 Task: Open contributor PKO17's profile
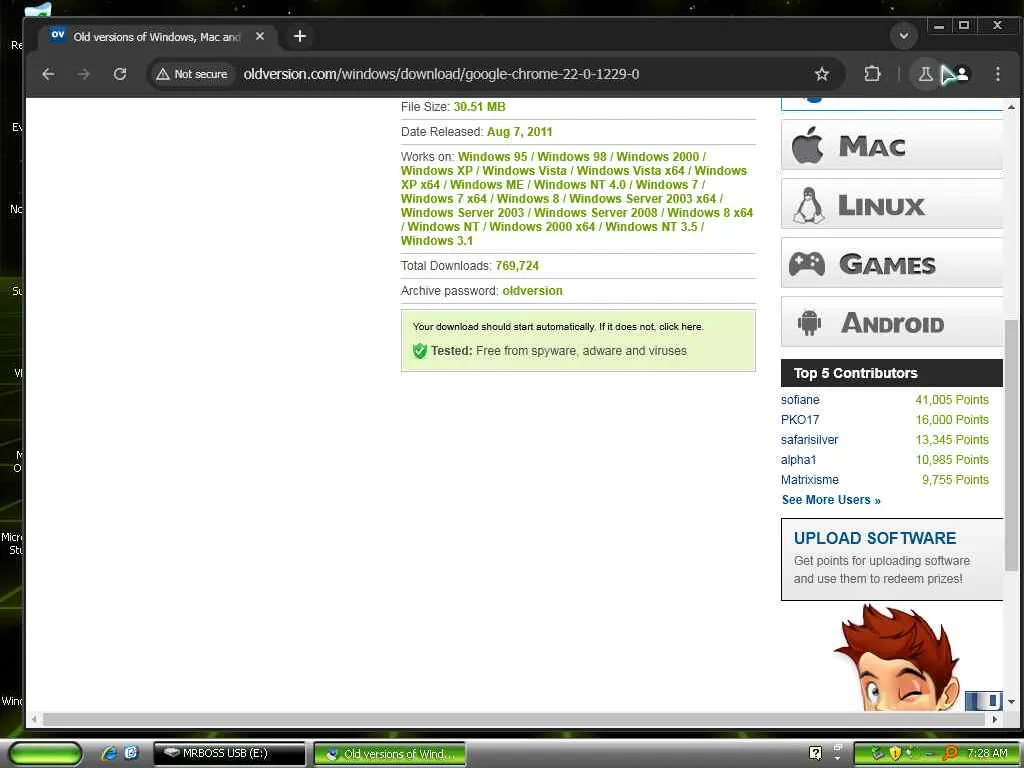click(800, 420)
